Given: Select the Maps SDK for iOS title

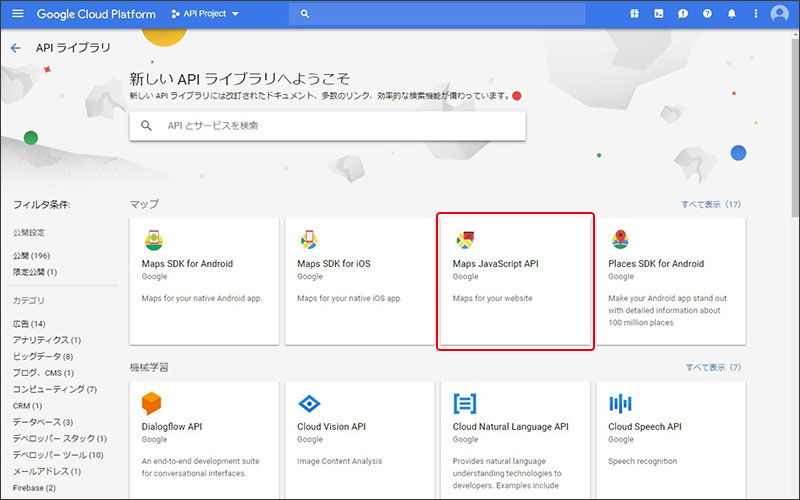Looking at the screenshot, I should coord(334,264).
